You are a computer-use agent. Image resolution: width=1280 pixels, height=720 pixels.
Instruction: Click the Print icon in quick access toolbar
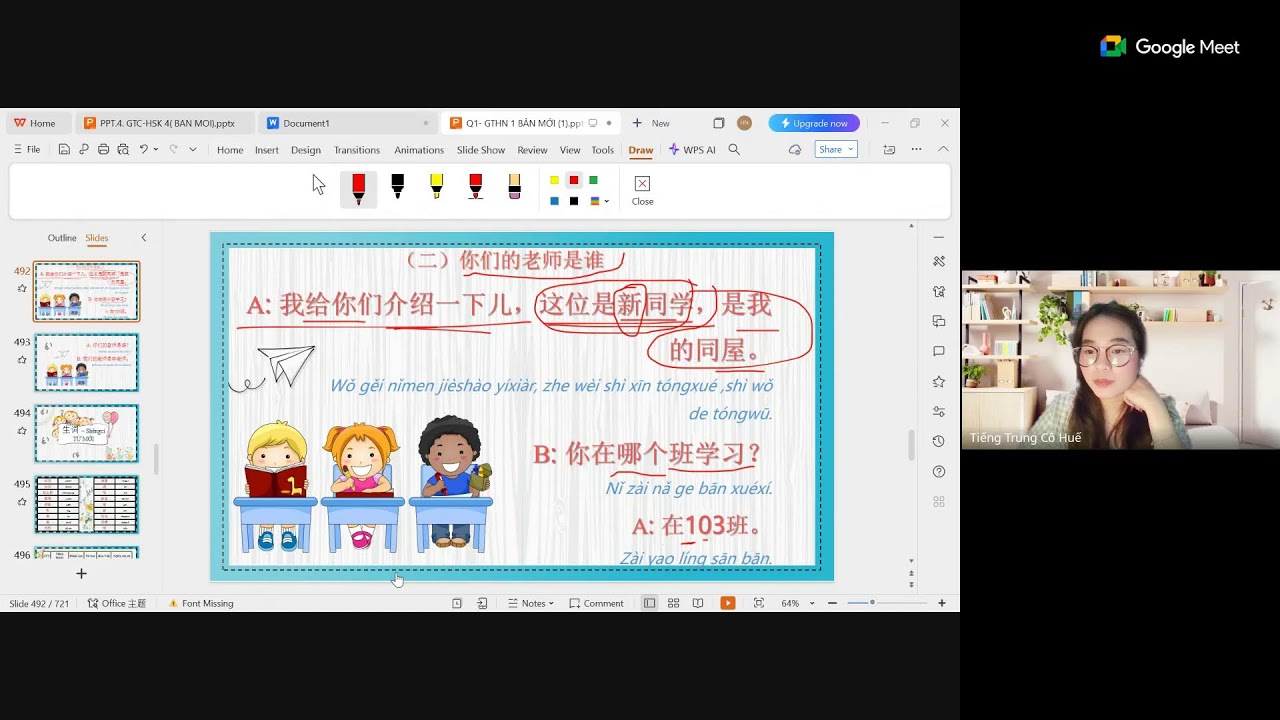pos(103,150)
